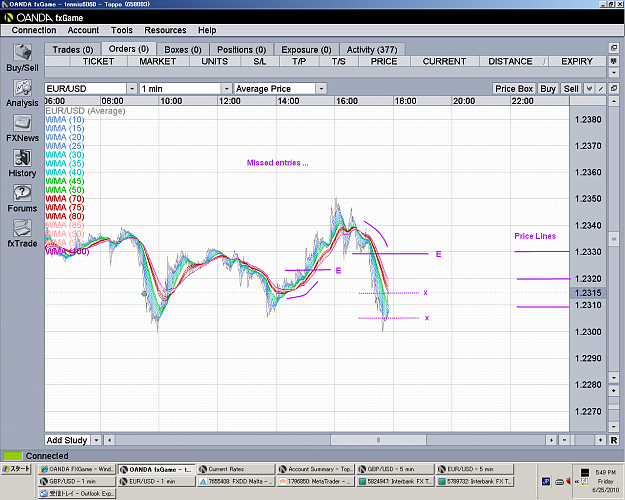The height and width of the screenshot is (500, 625).
Task: Open the Average Price type dropdown
Action: pyautogui.click(x=321, y=89)
